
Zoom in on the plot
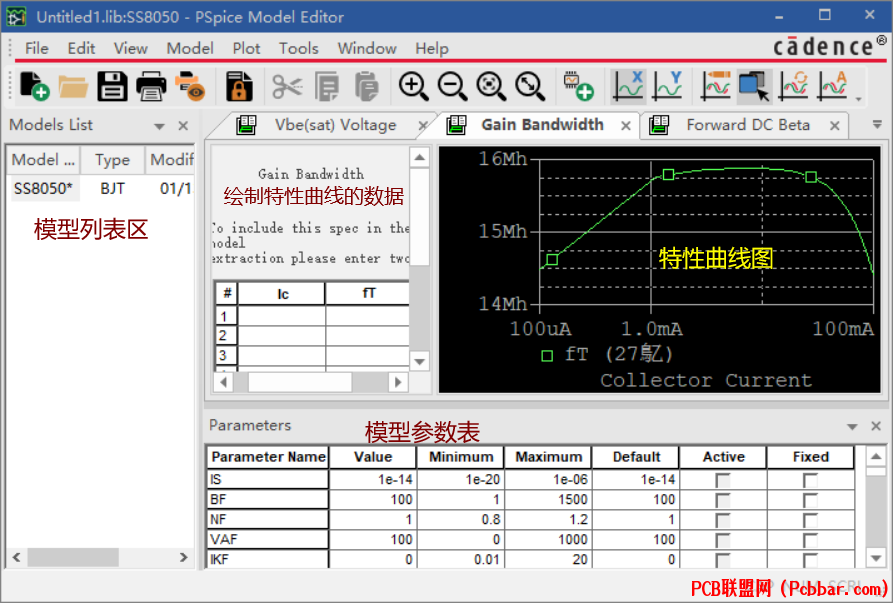click(413, 87)
